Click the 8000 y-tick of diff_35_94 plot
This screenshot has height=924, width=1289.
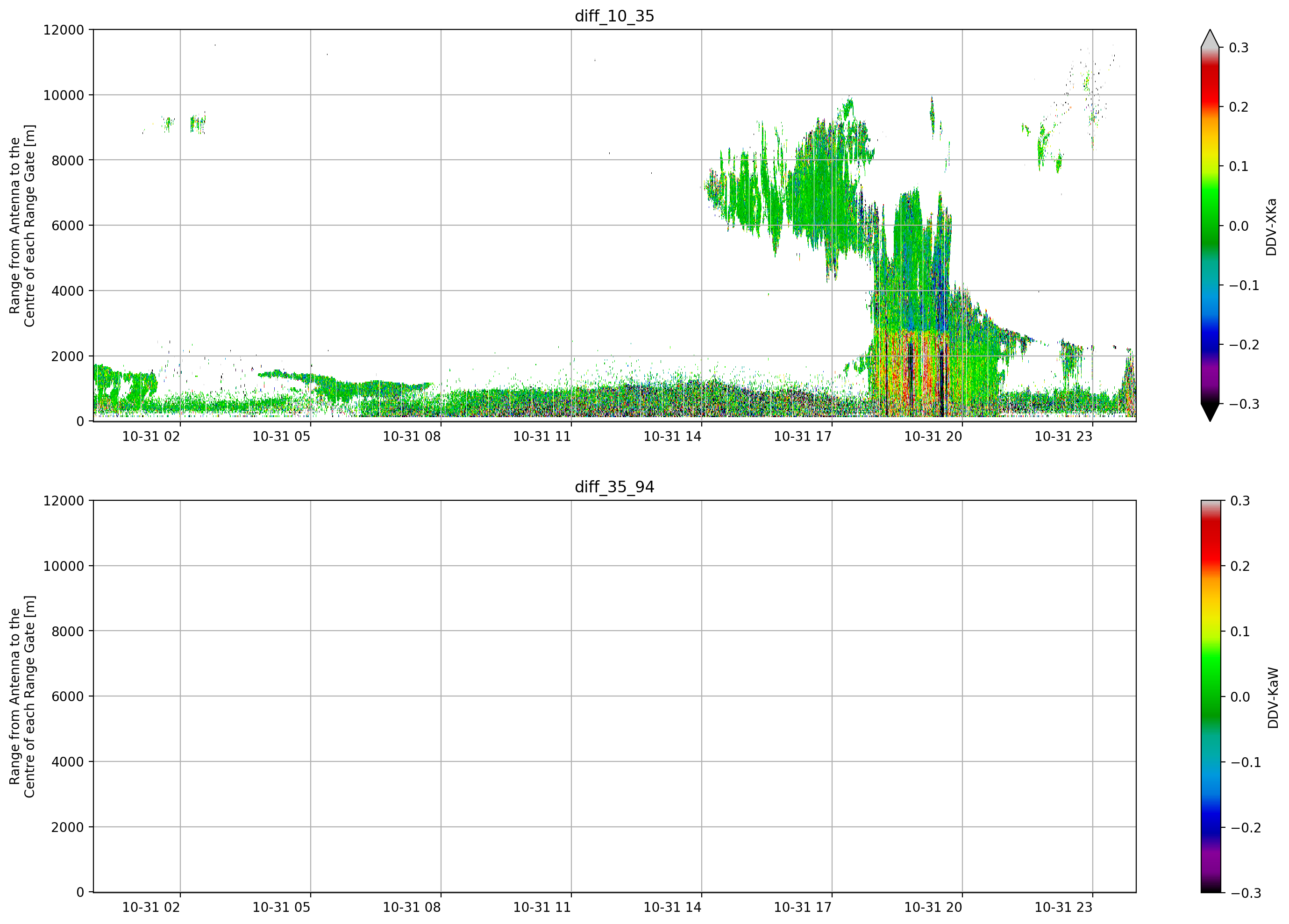click(68, 632)
